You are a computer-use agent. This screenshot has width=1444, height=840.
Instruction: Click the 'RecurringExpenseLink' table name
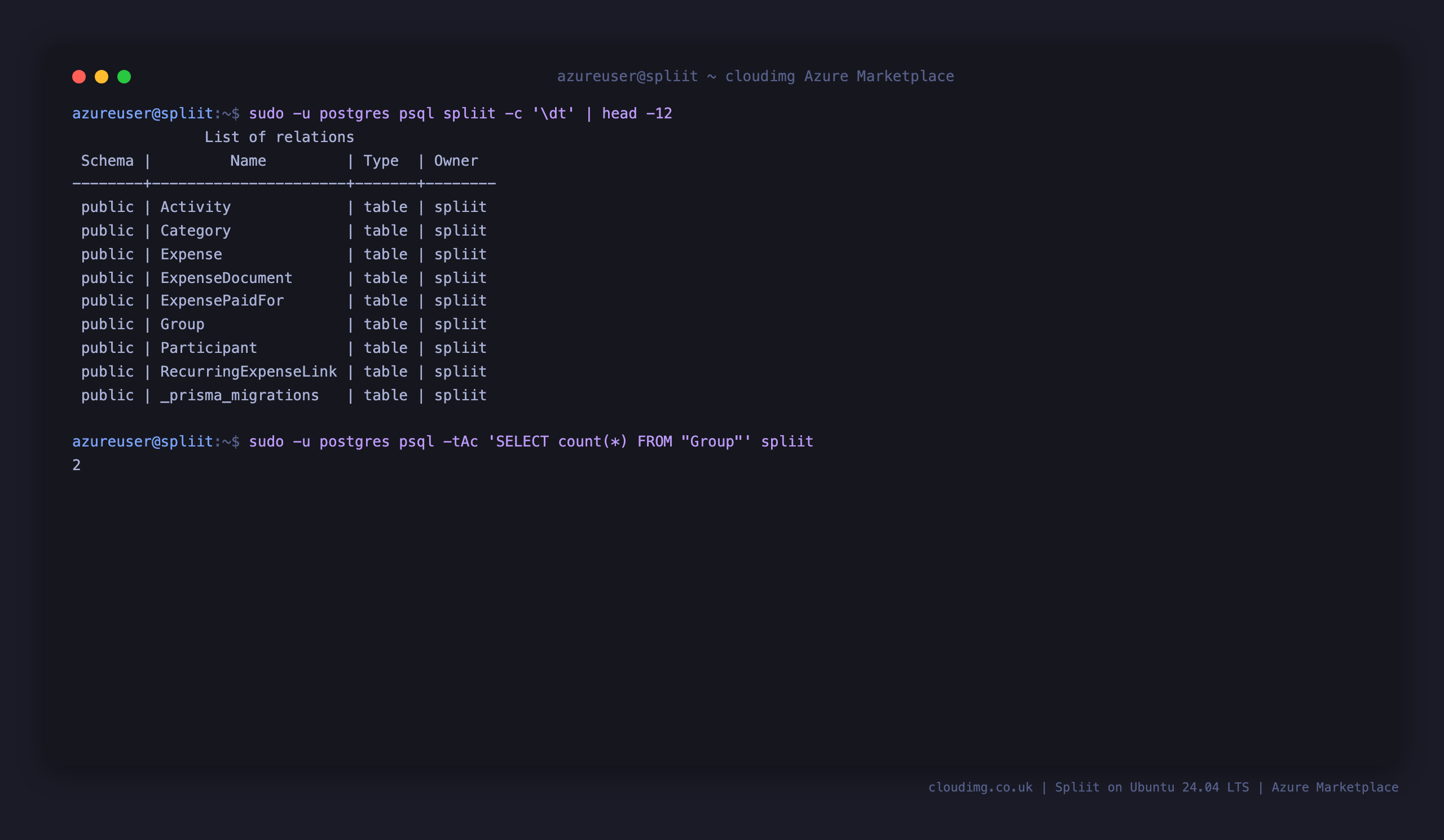coord(249,372)
